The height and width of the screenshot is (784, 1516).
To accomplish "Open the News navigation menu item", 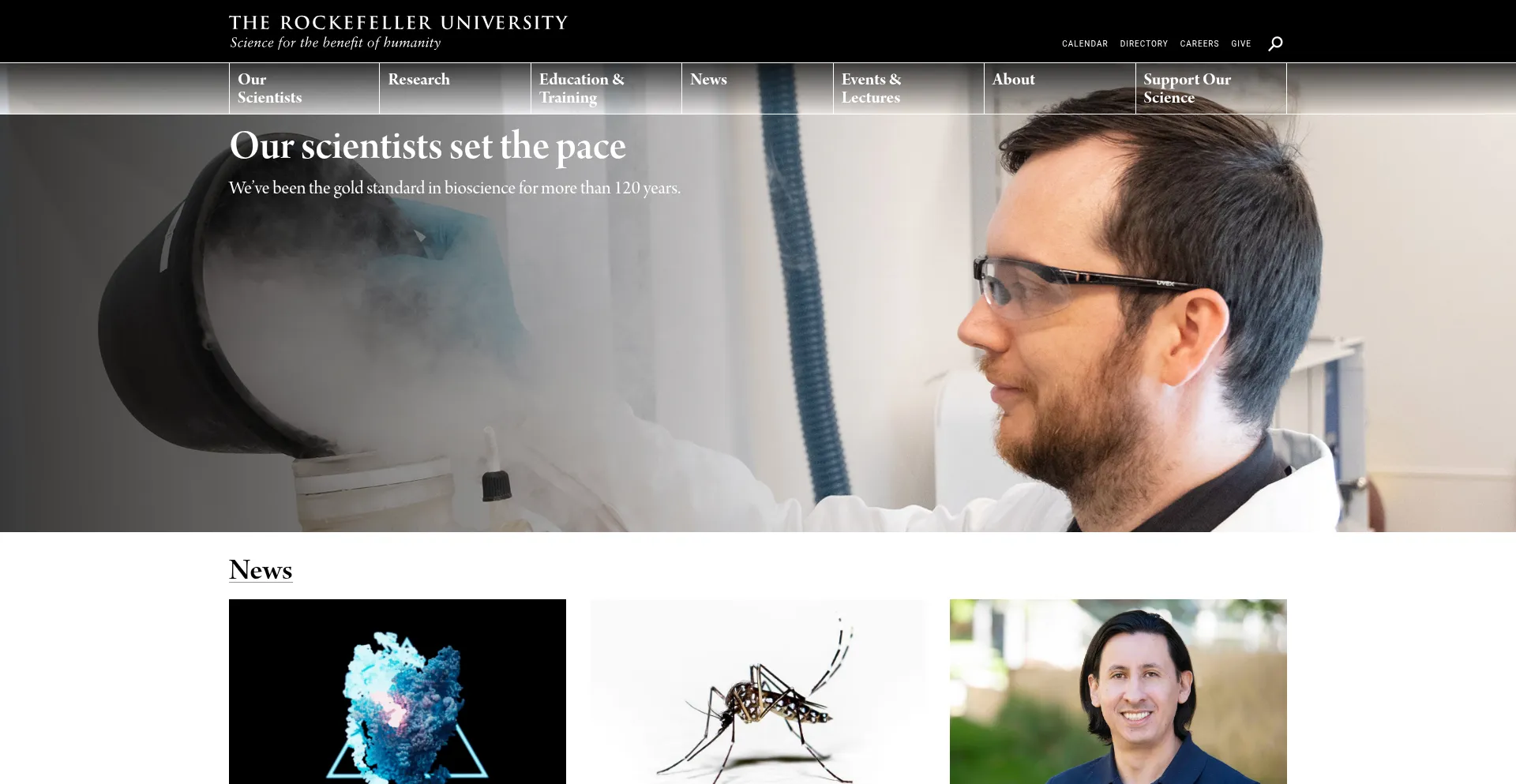I will tap(757, 88).
